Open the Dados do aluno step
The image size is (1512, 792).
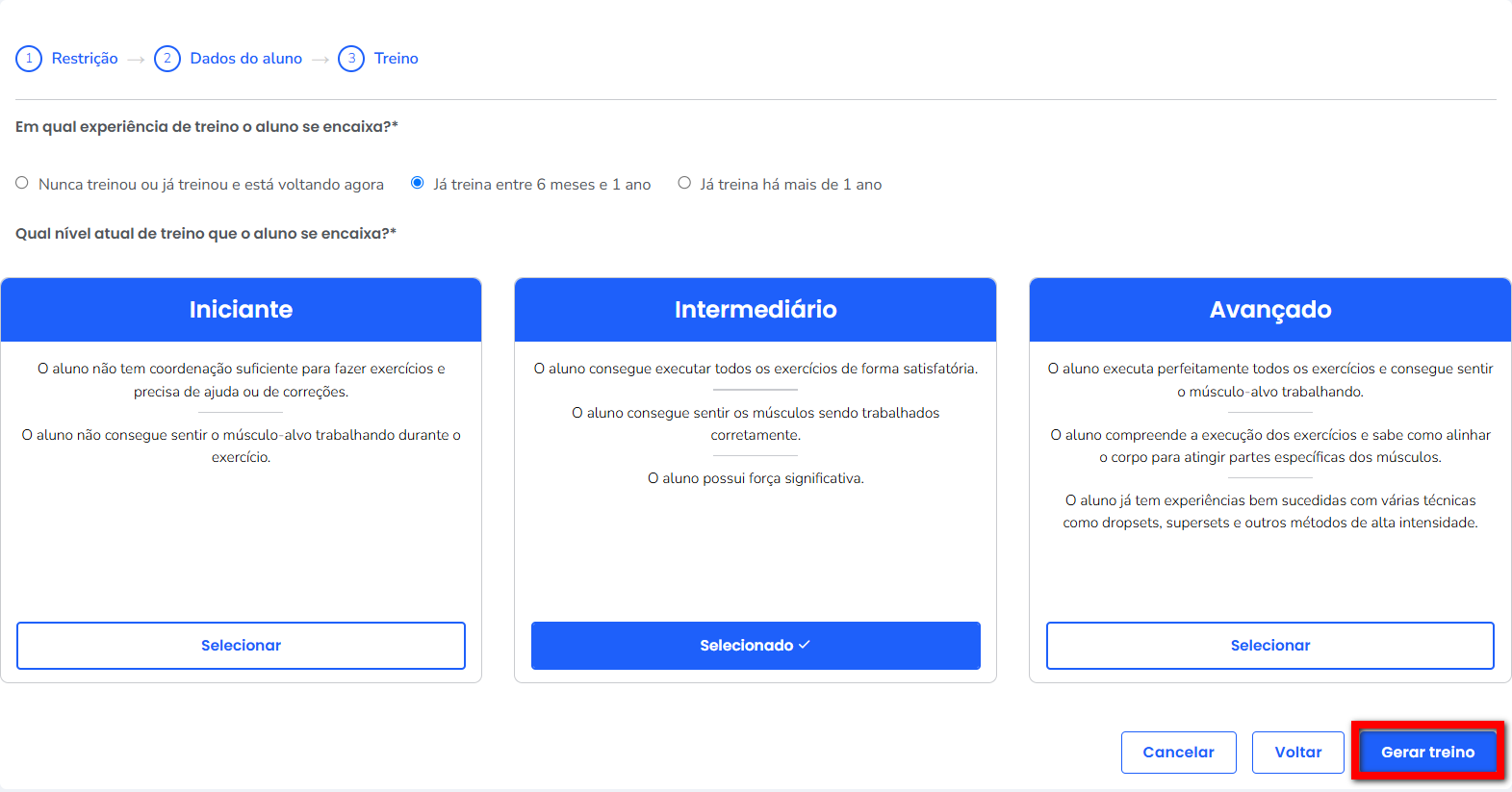(x=246, y=59)
